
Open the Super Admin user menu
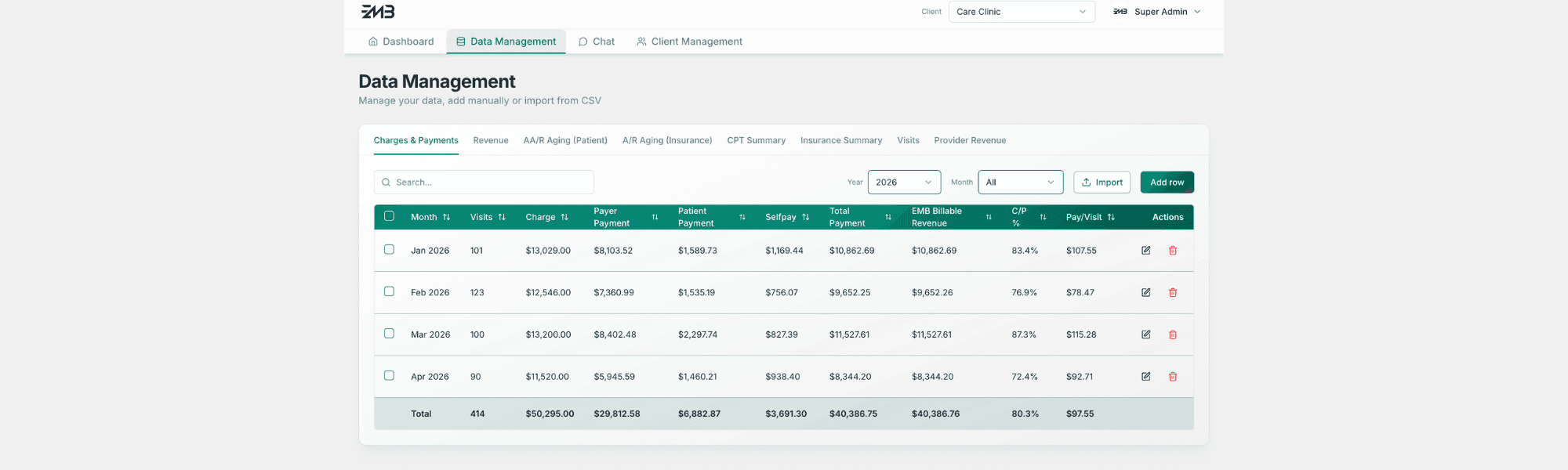tap(1157, 12)
